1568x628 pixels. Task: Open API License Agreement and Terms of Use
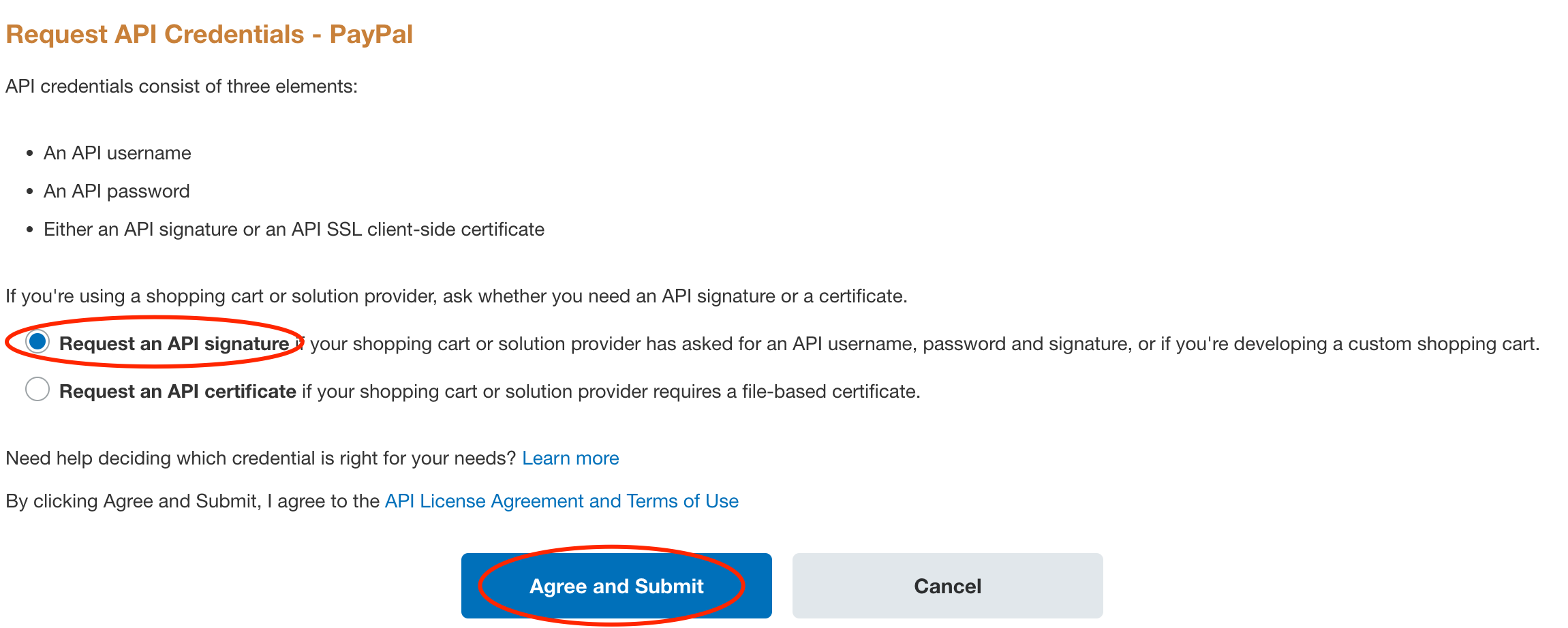(562, 501)
